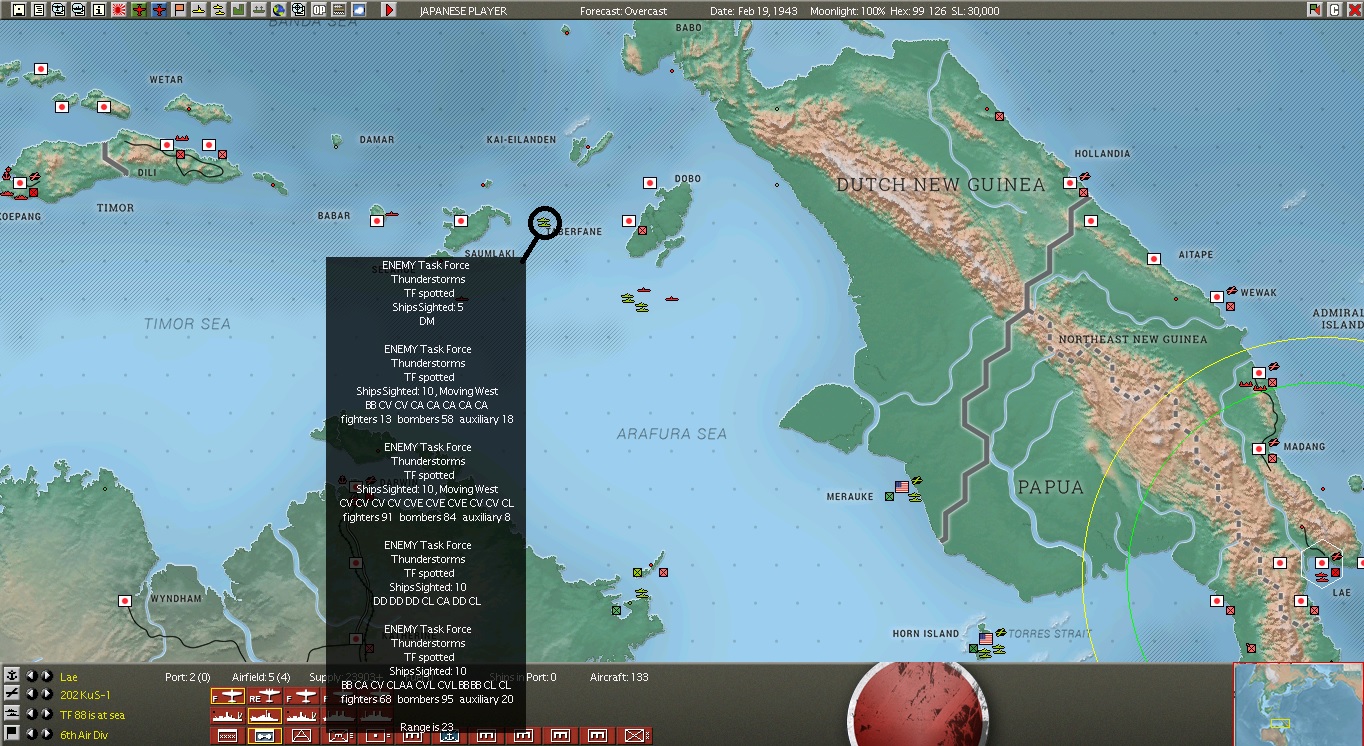Click the green terrain block toolbar icon
The image size is (1364, 746).
click(239, 10)
